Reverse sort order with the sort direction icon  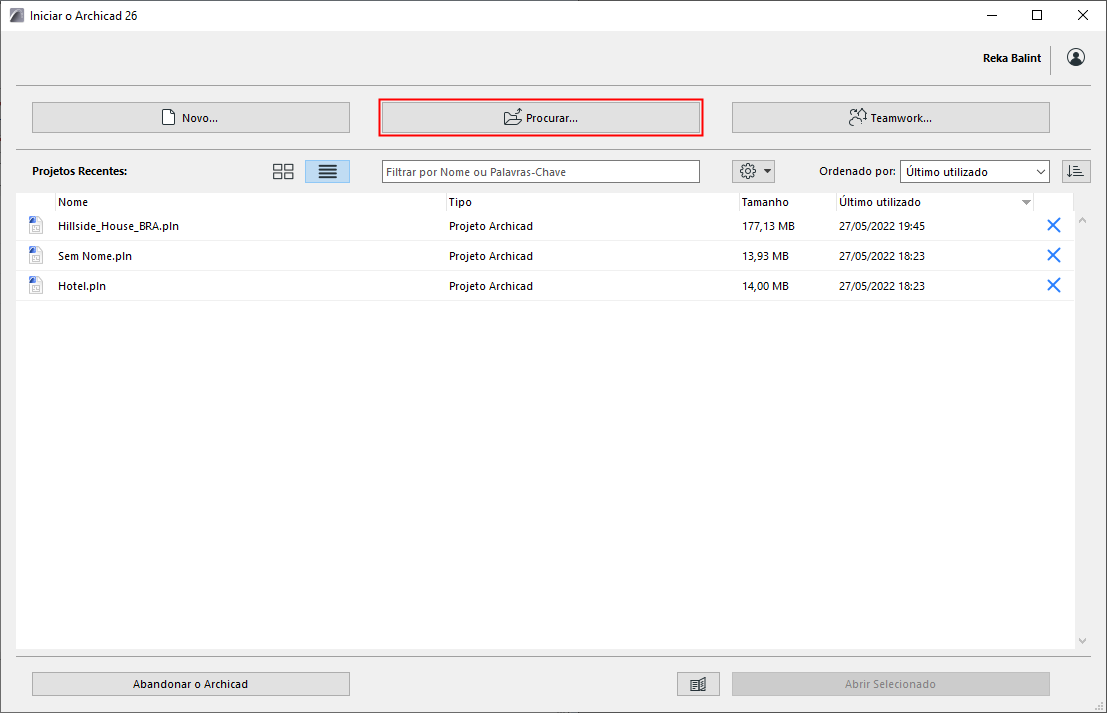click(1076, 171)
